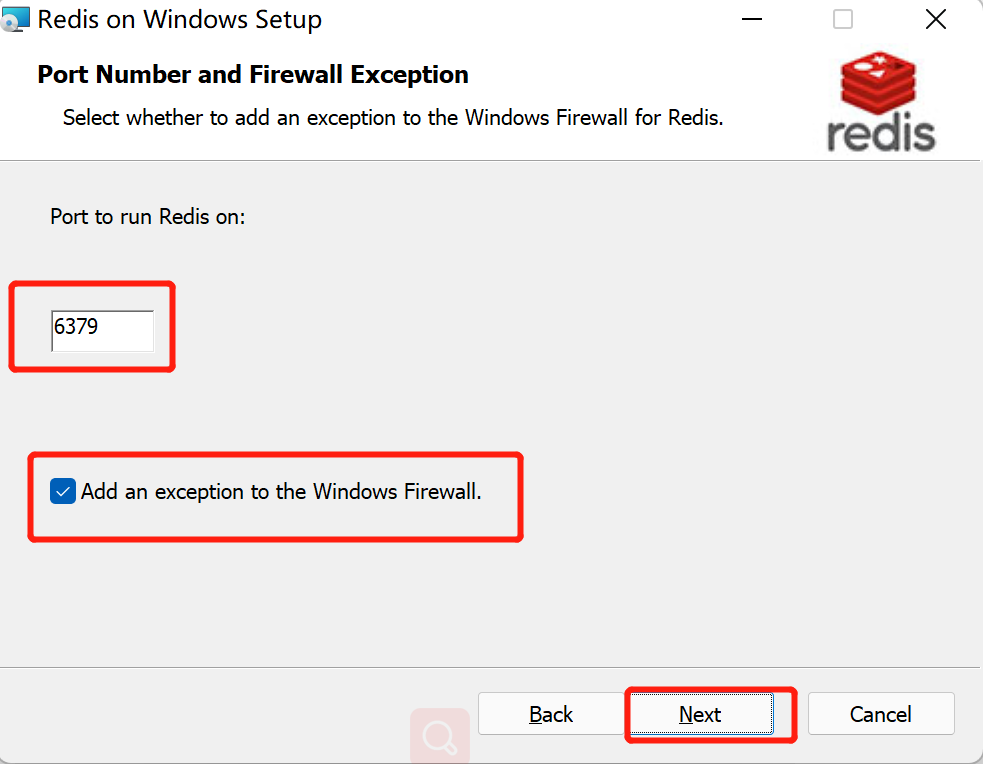Close the Redis on Windows Setup dialog
Image resolution: width=983 pixels, height=764 pixels.
935,19
